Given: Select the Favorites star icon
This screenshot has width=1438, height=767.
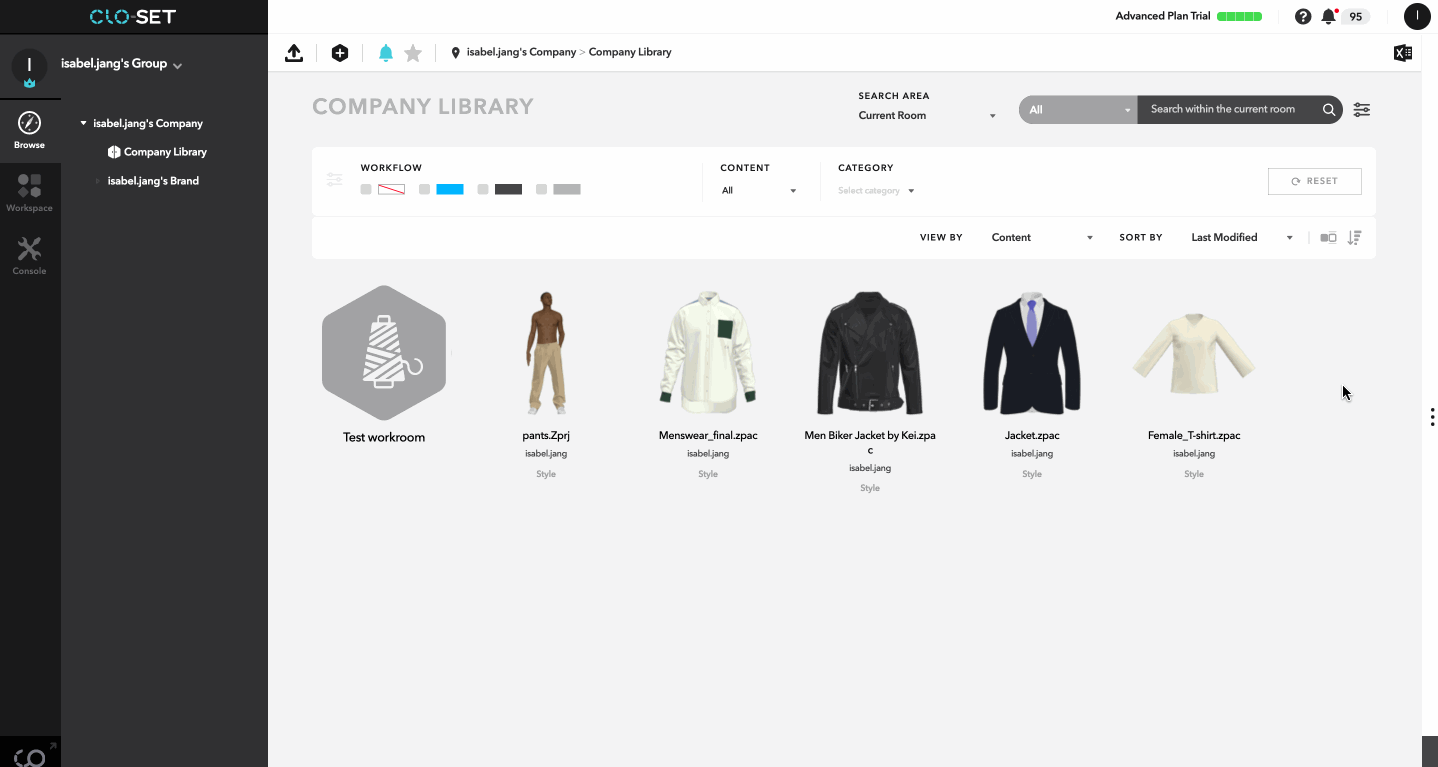Looking at the screenshot, I should point(413,52).
